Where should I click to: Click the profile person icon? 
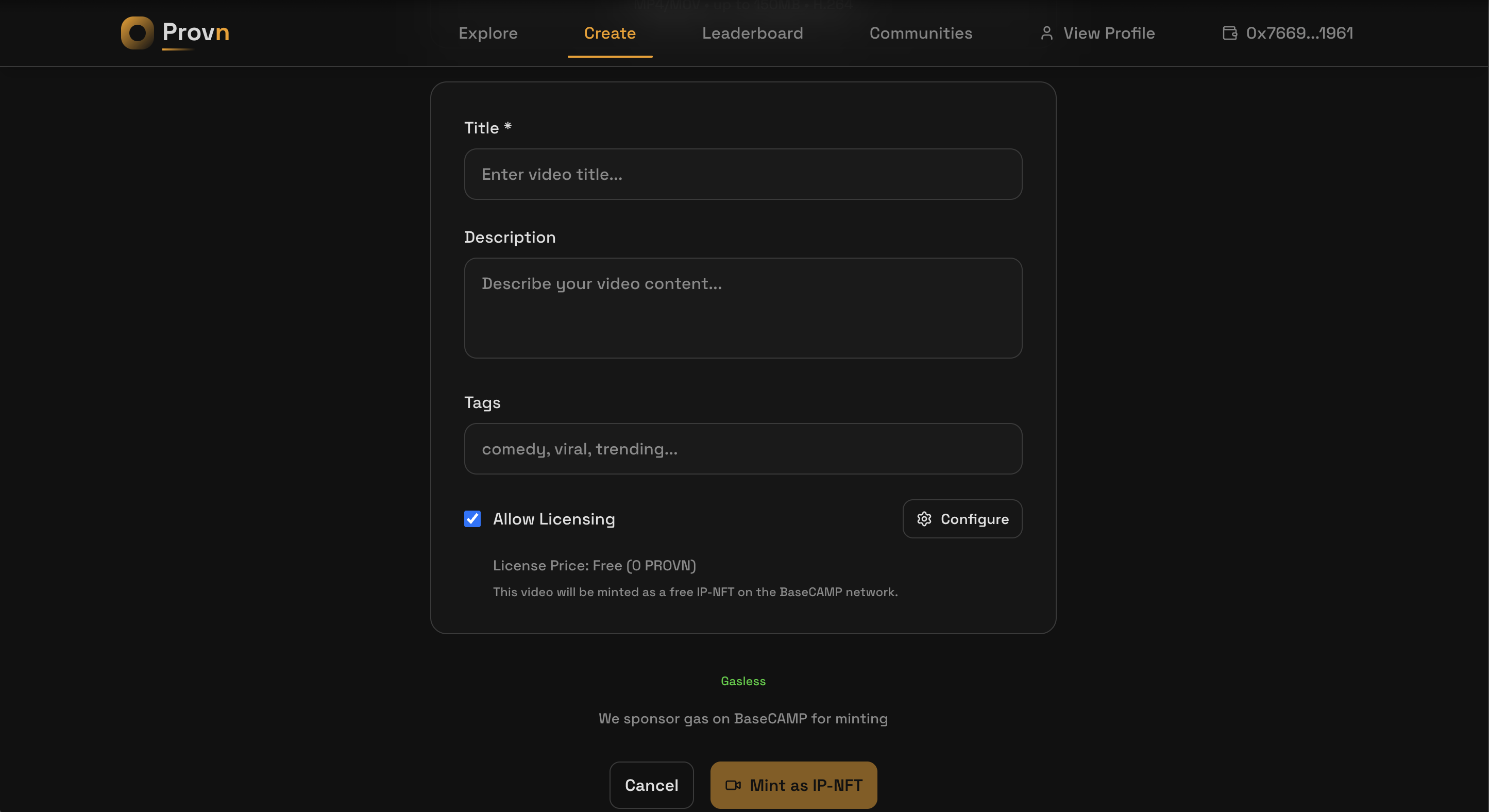point(1046,33)
